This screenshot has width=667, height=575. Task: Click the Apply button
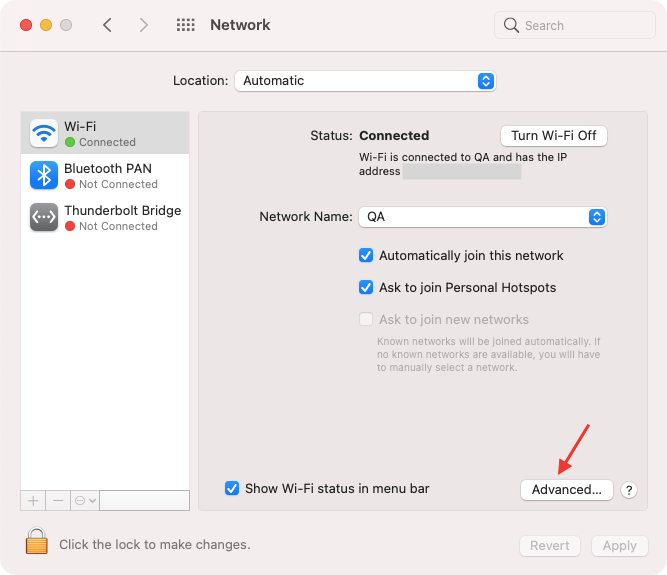619,546
